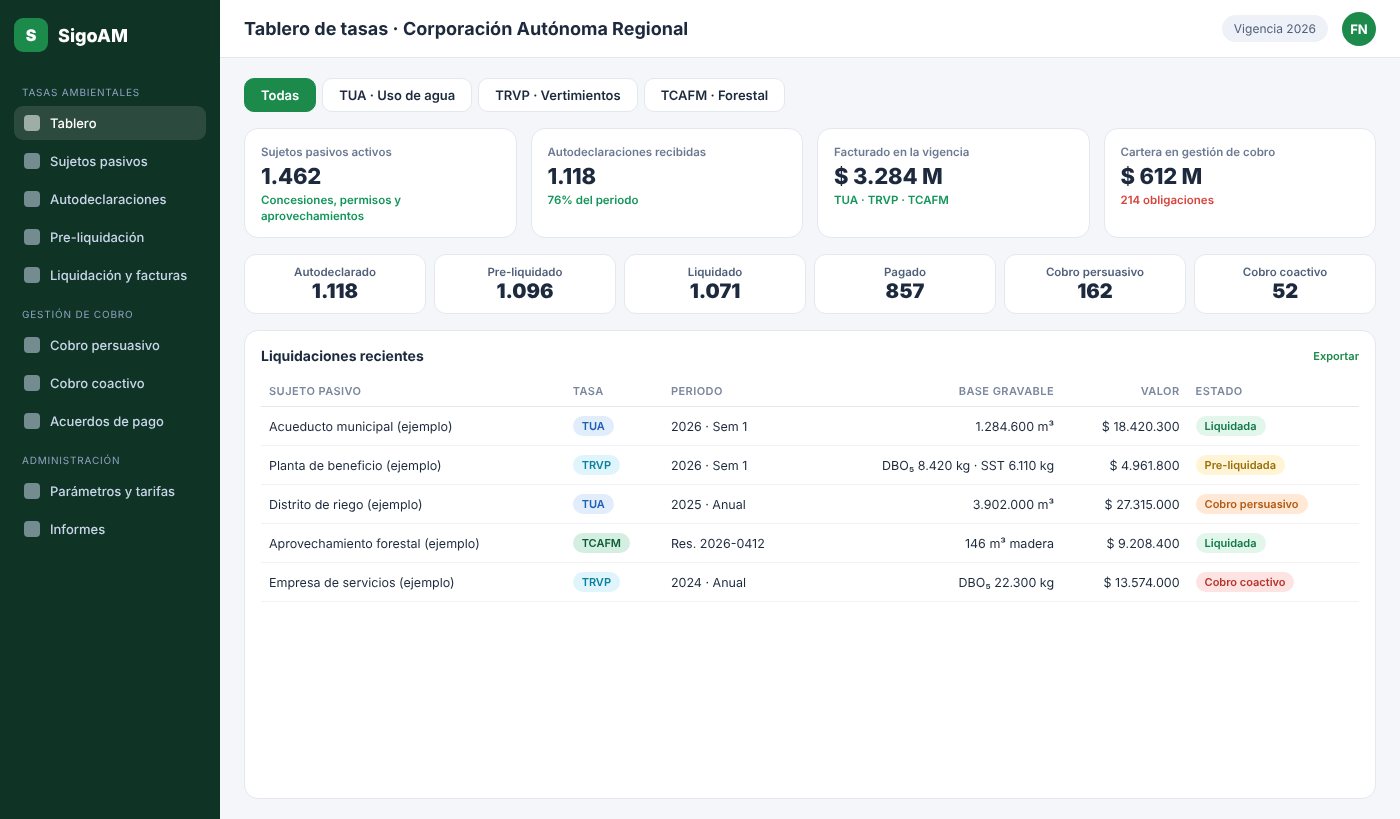The image size is (1400, 819).
Task: Click the Exportar link
Action: click(x=1336, y=356)
